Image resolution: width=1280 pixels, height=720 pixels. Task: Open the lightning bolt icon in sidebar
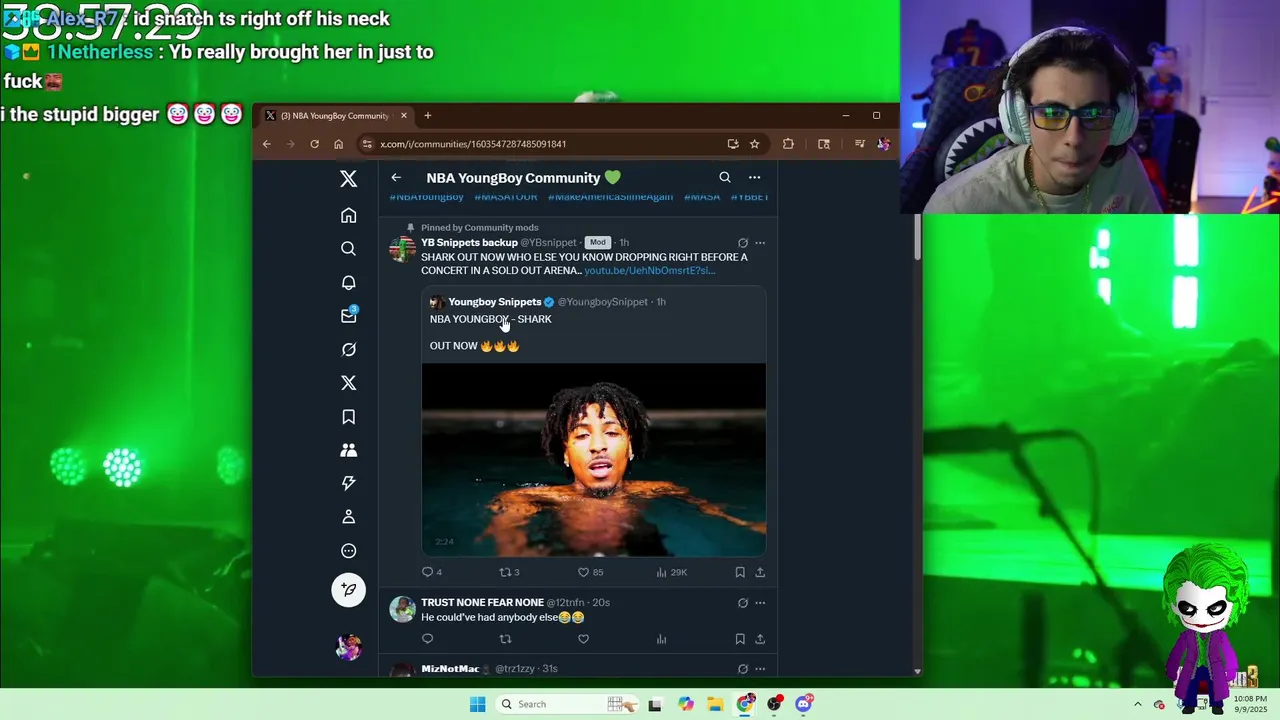[348, 483]
